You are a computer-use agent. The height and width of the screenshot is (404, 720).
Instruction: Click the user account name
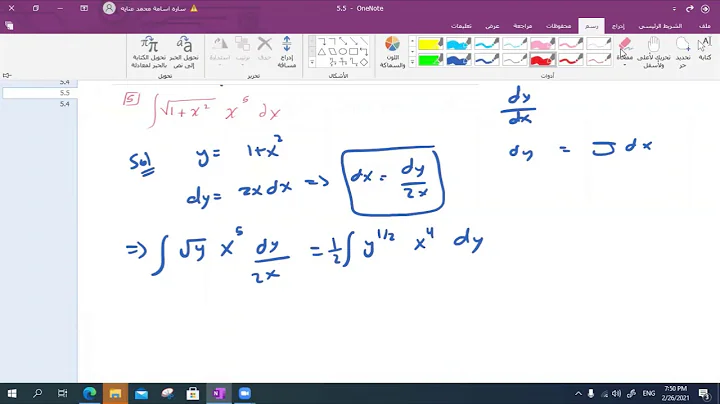[x=153, y=8]
